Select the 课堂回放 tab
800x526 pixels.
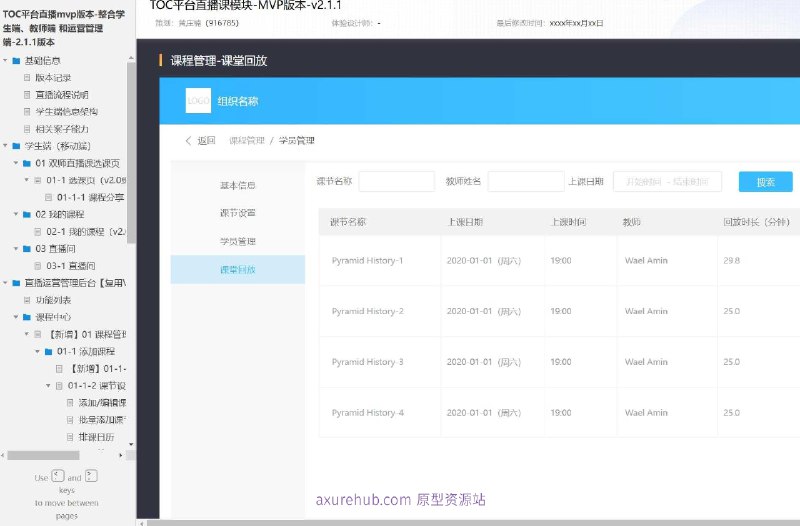[x=238, y=269]
